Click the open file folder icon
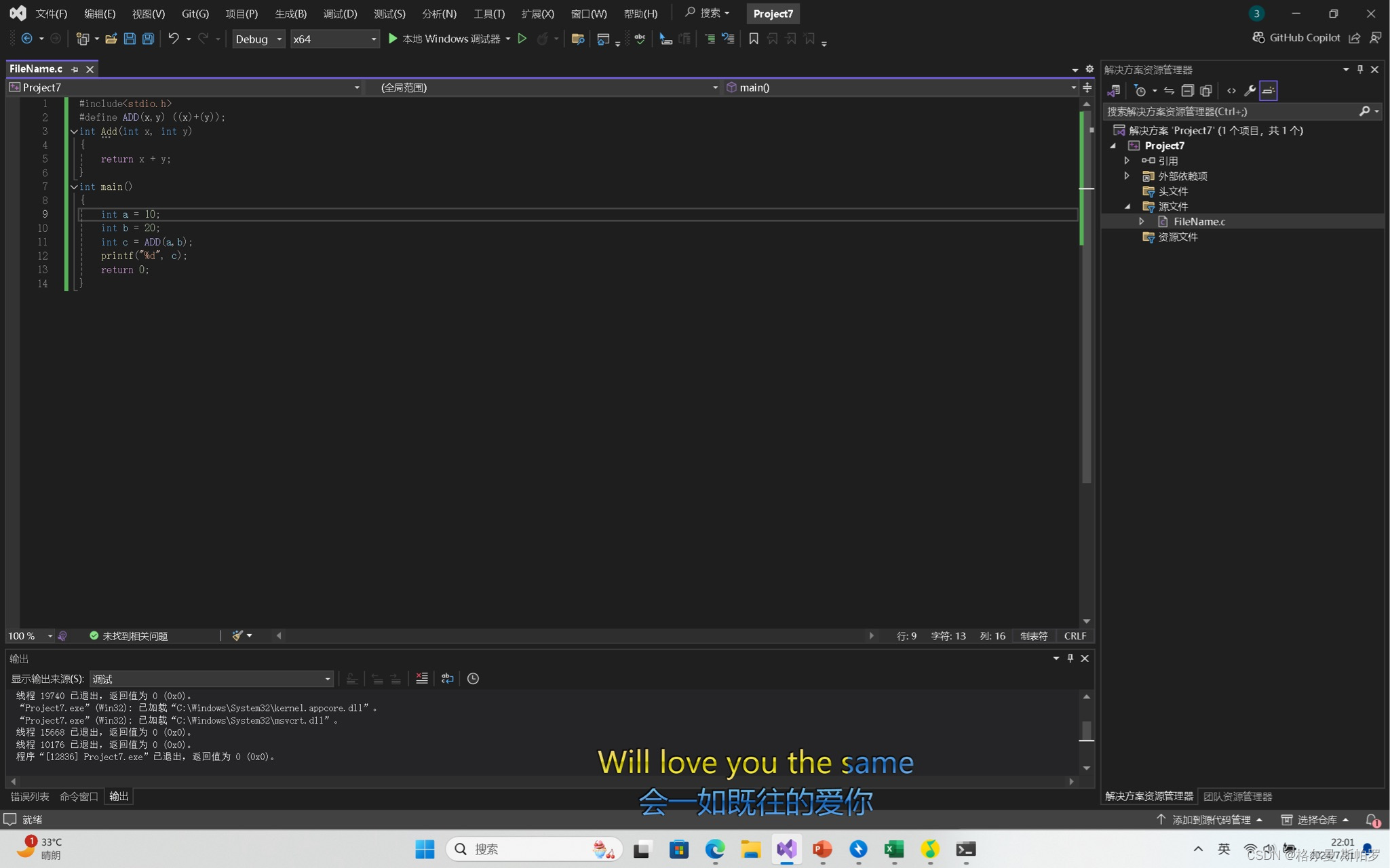 tap(111, 39)
